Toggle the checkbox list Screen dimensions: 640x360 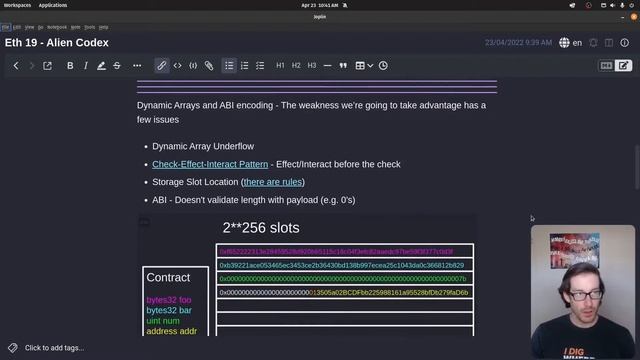pos(260,66)
